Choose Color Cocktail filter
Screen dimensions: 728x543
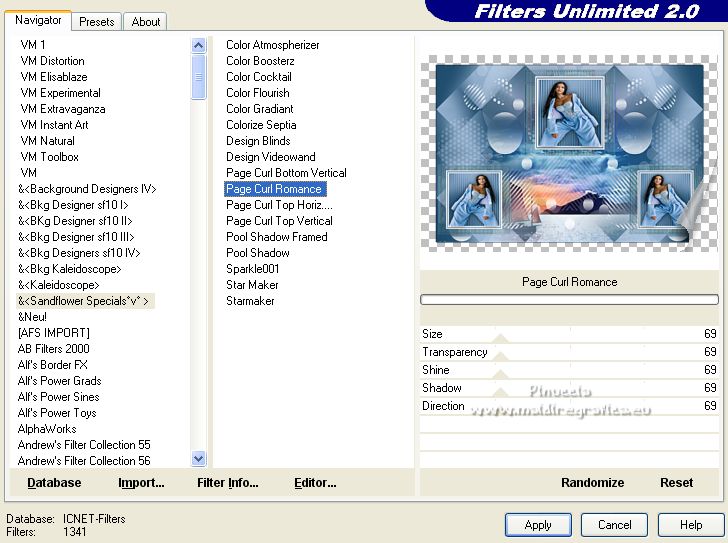[259, 77]
